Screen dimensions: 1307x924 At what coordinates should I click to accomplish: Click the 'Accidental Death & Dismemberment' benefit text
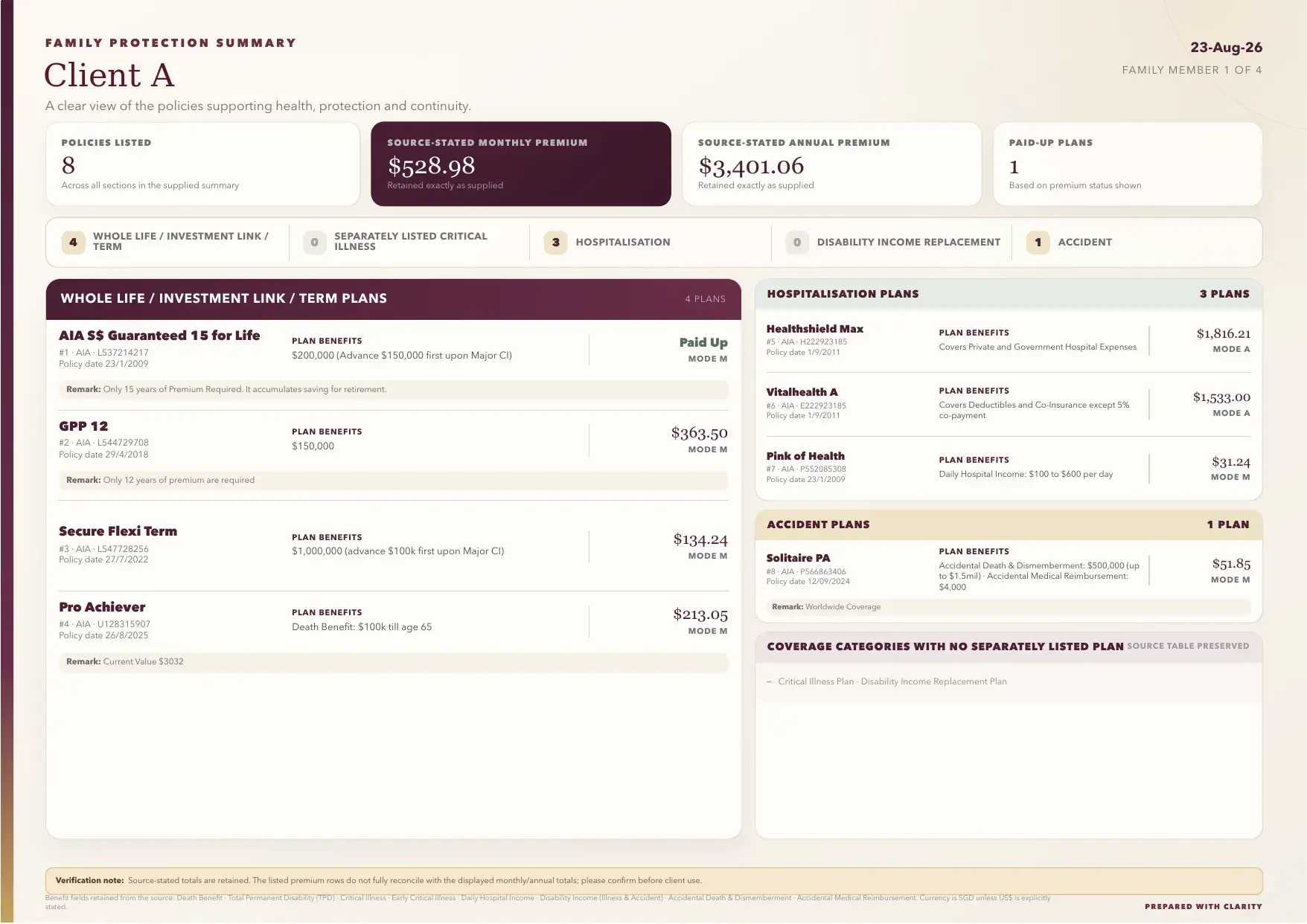(x=1039, y=577)
